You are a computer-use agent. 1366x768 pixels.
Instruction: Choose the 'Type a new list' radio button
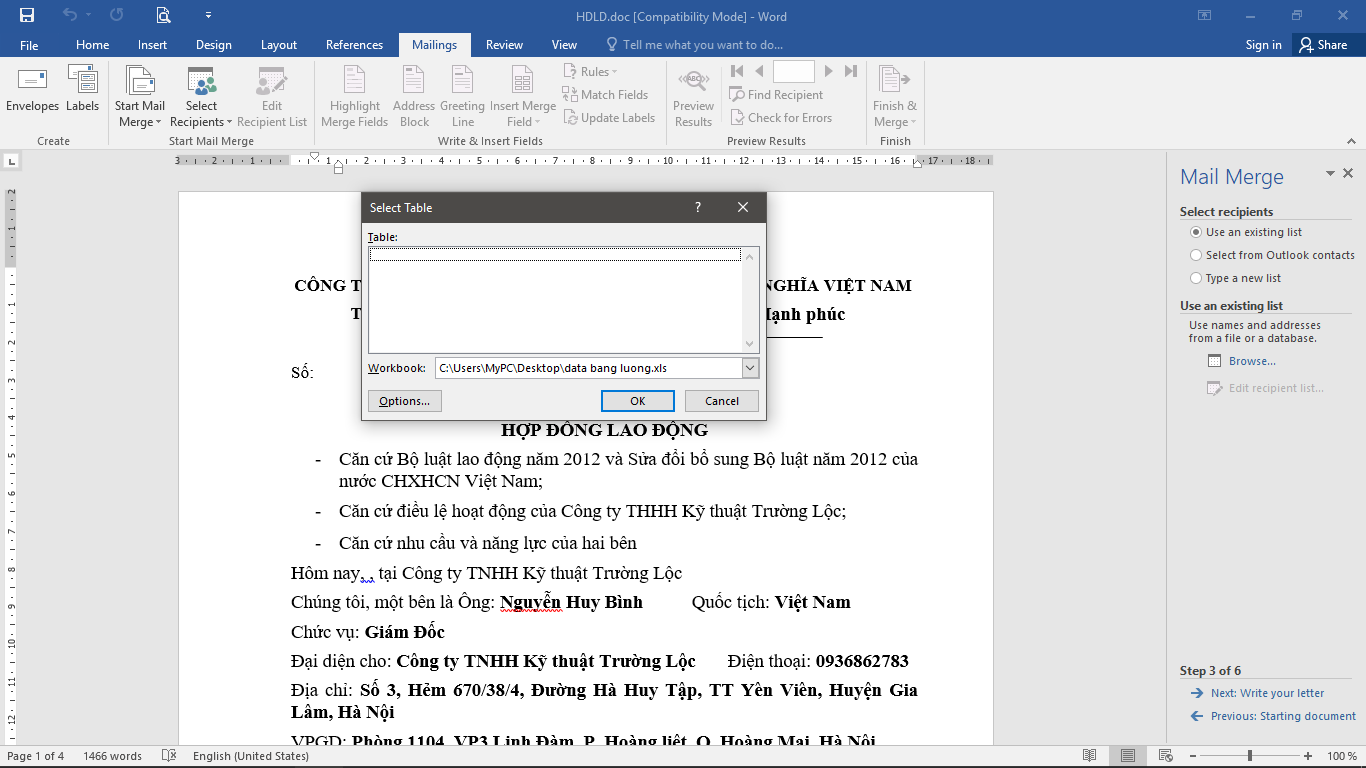[1196, 278]
